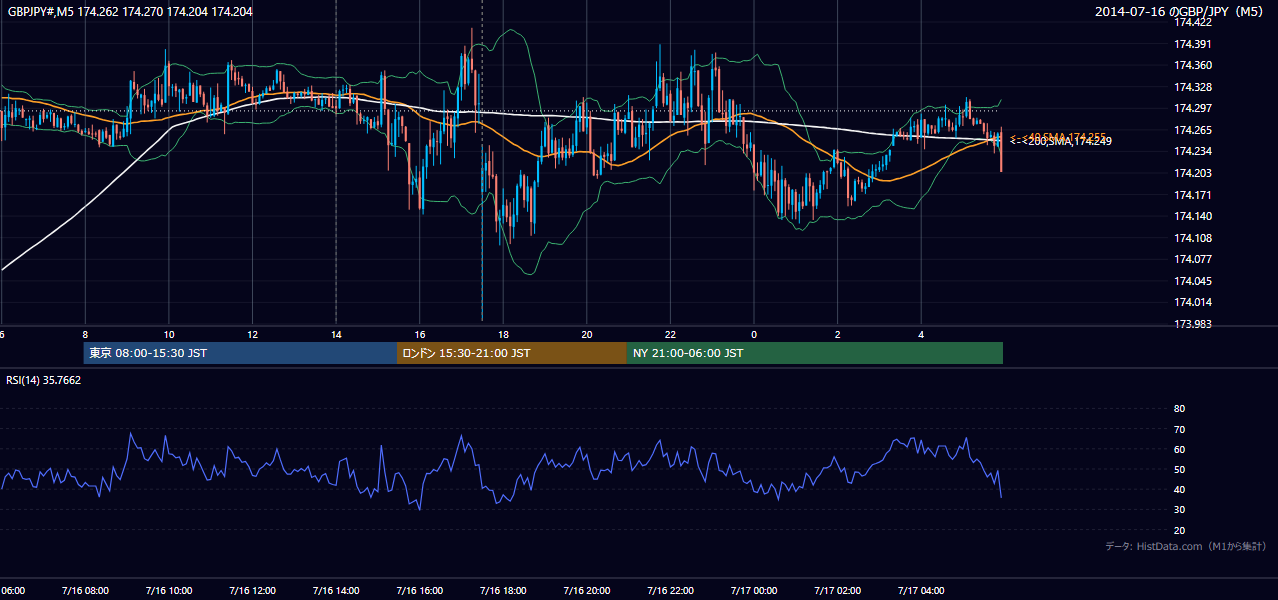Click the 7/16 14:00 bottom time label
Viewport: 1278px width, 600px height.
pos(336,591)
